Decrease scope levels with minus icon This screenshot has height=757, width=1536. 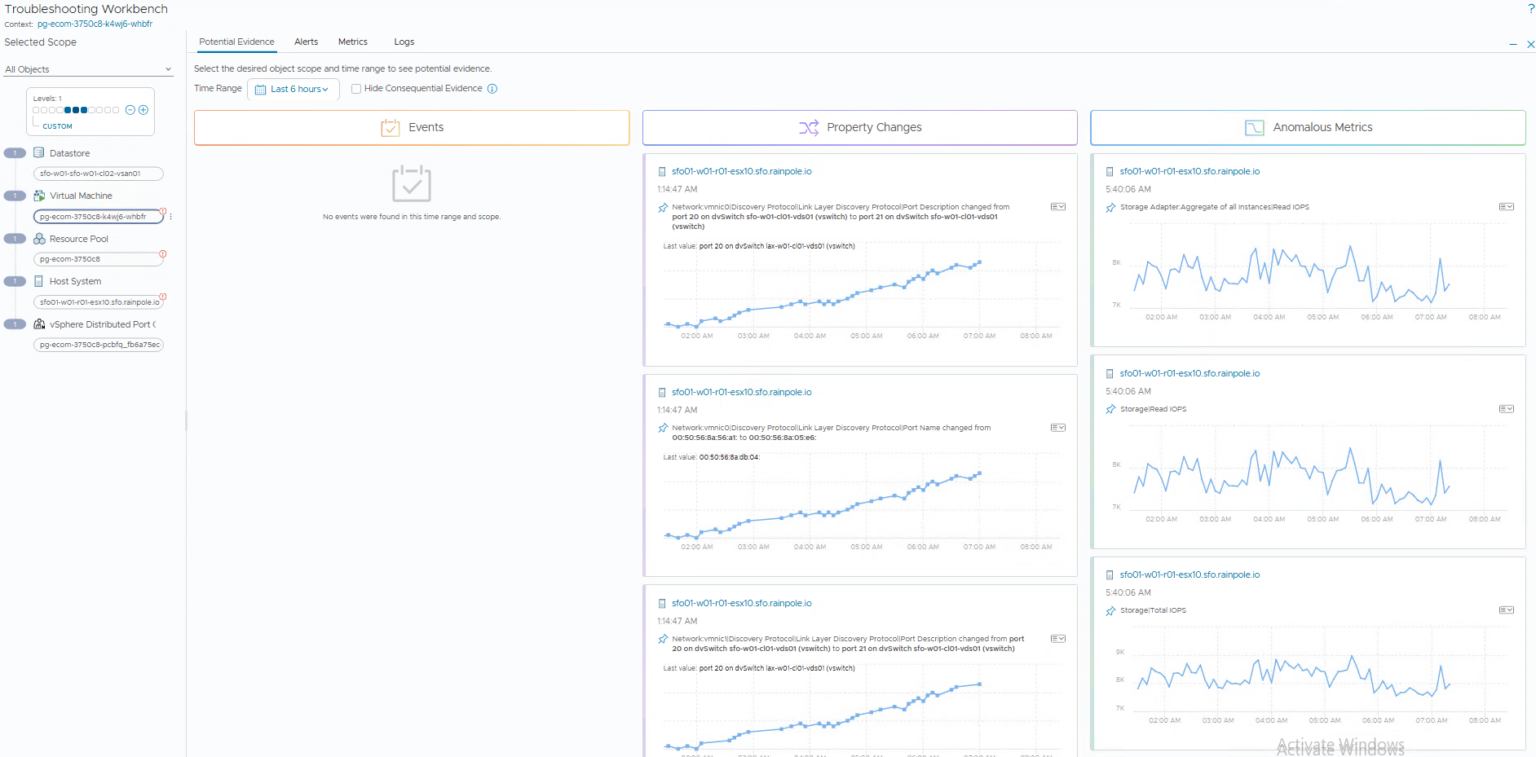click(130, 110)
